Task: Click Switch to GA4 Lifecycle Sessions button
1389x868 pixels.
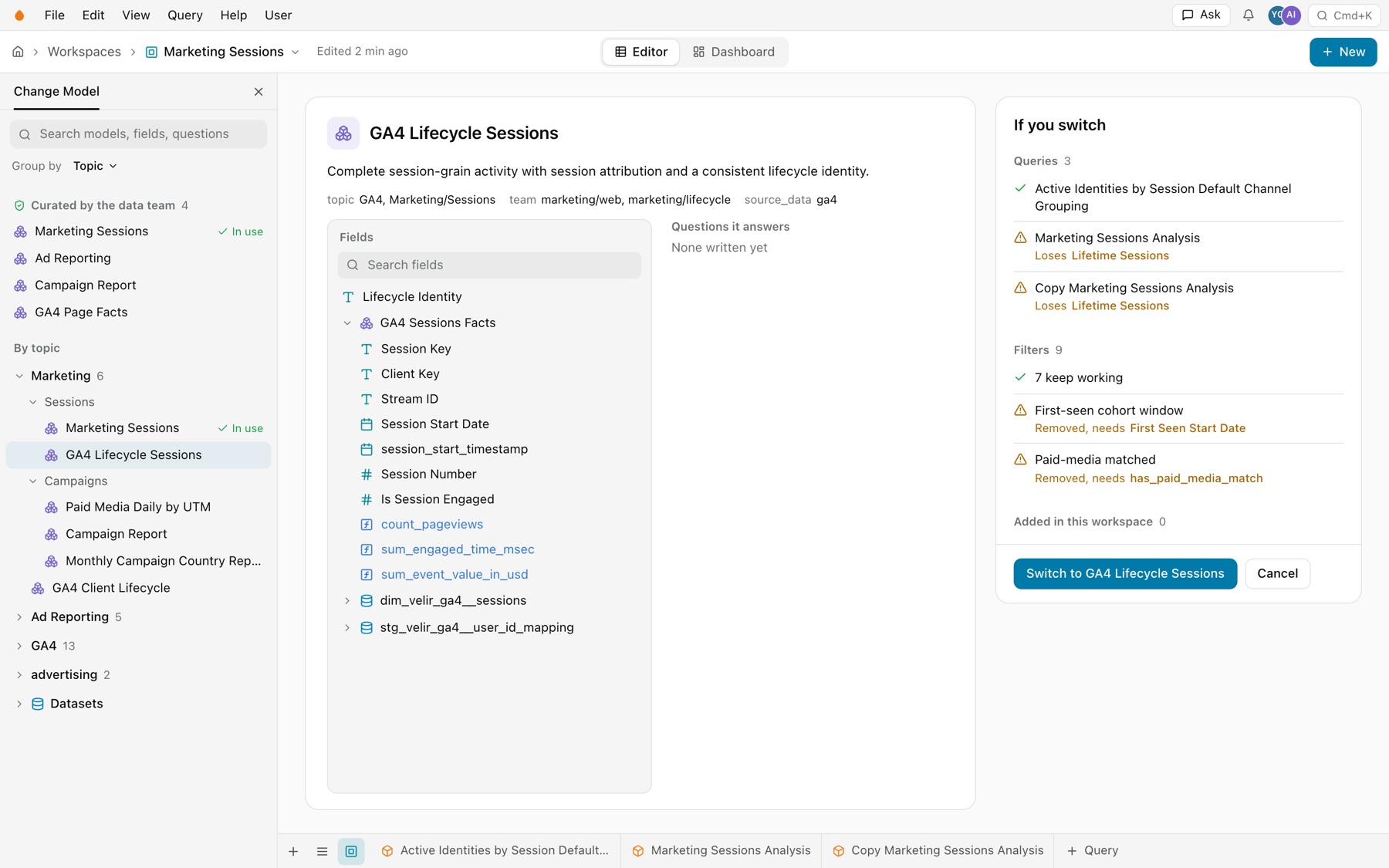Action: (1124, 573)
